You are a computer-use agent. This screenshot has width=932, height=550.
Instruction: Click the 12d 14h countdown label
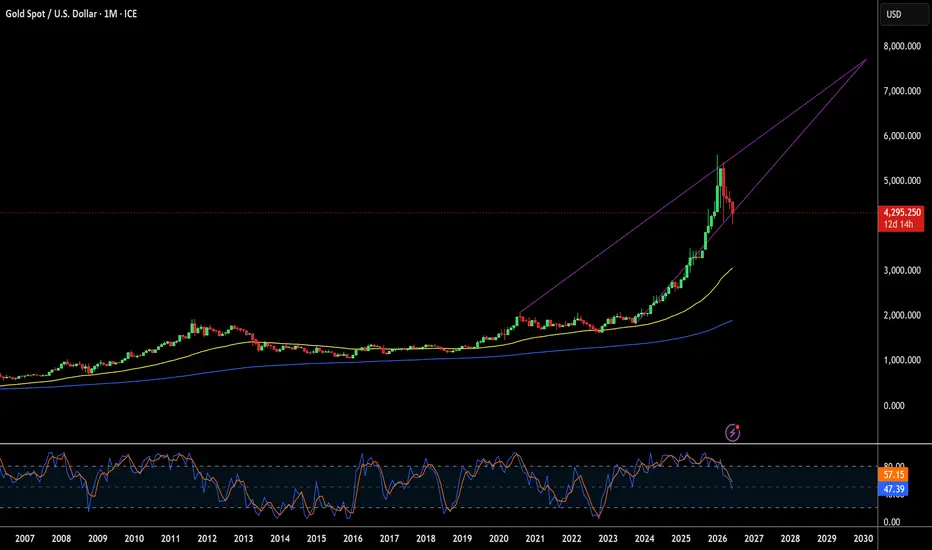pyautogui.click(x=898, y=224)
